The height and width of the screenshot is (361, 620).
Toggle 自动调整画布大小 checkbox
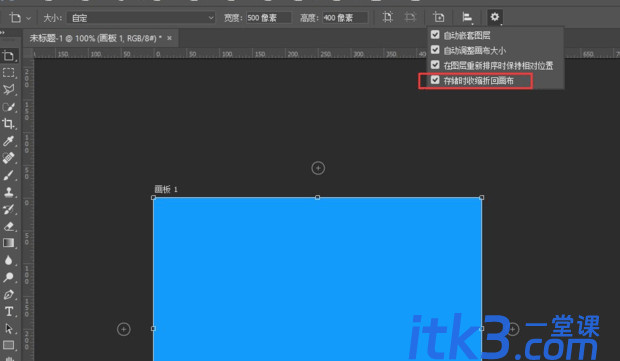tap(435, 50)
